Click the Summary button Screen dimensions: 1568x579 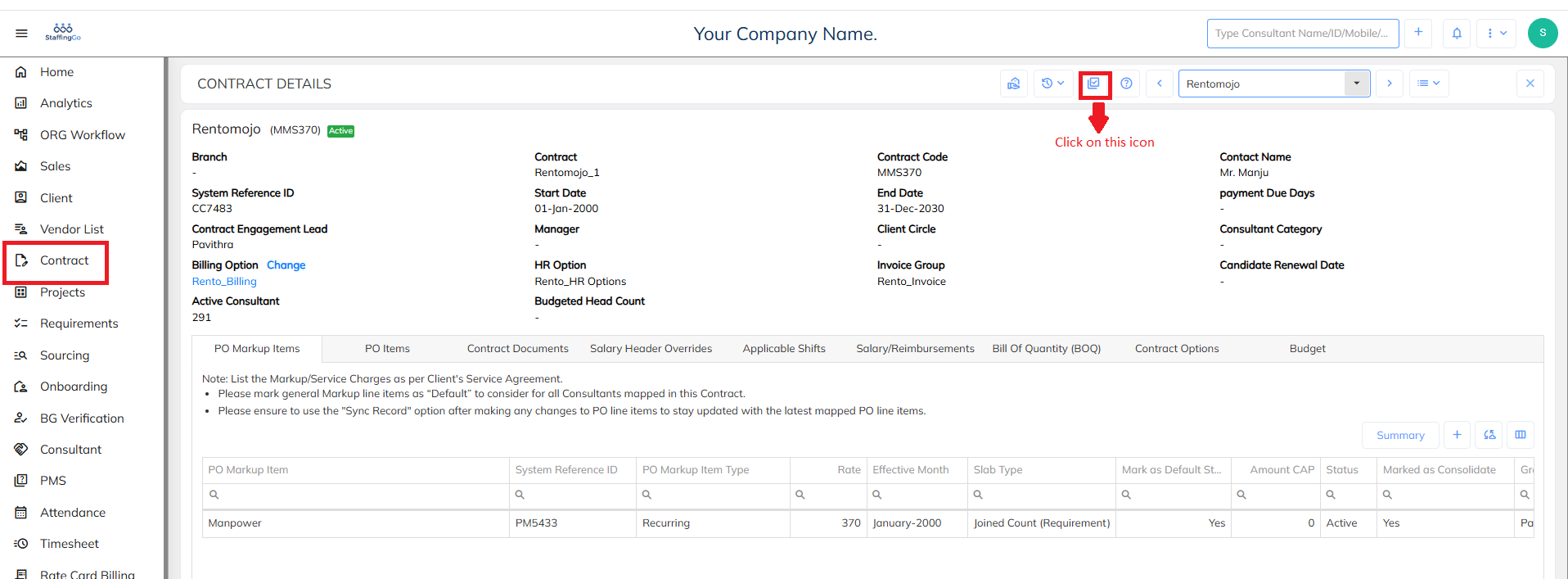(x=1400, y=435)
